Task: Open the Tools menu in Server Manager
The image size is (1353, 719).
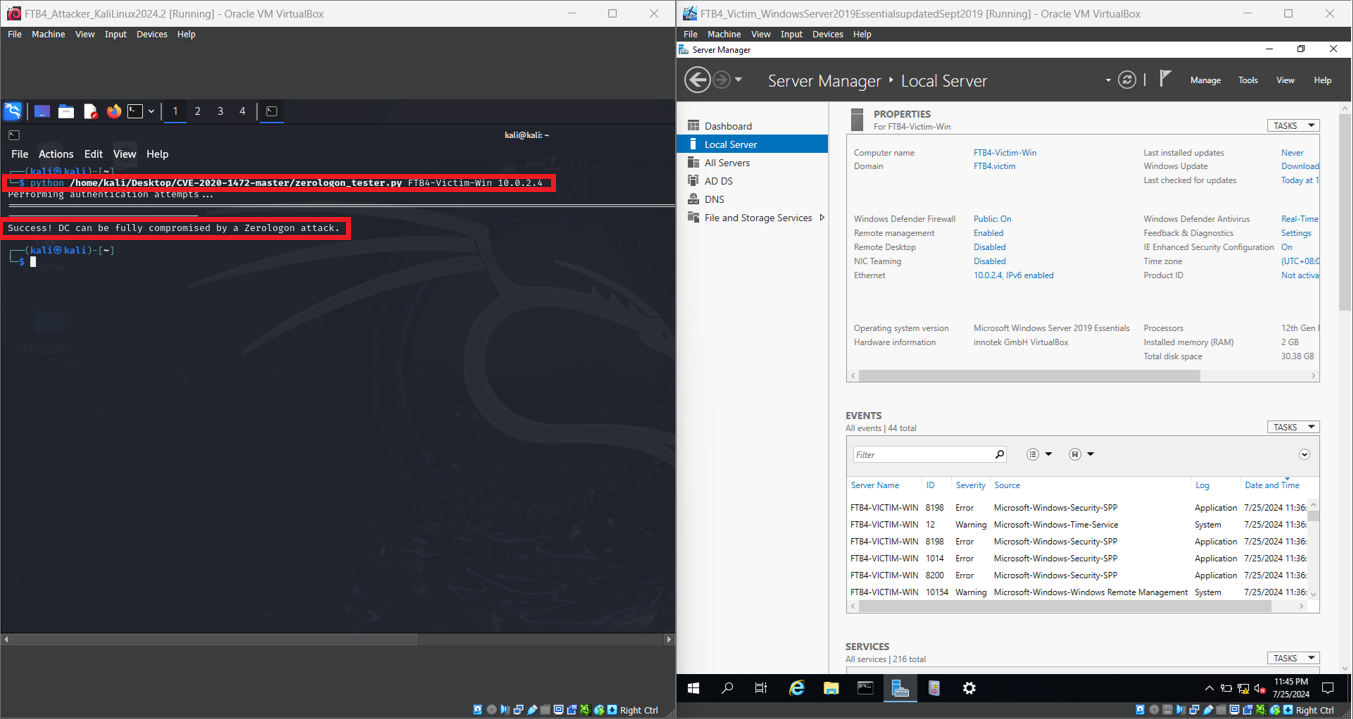Action: click(x=1248, y=80)
